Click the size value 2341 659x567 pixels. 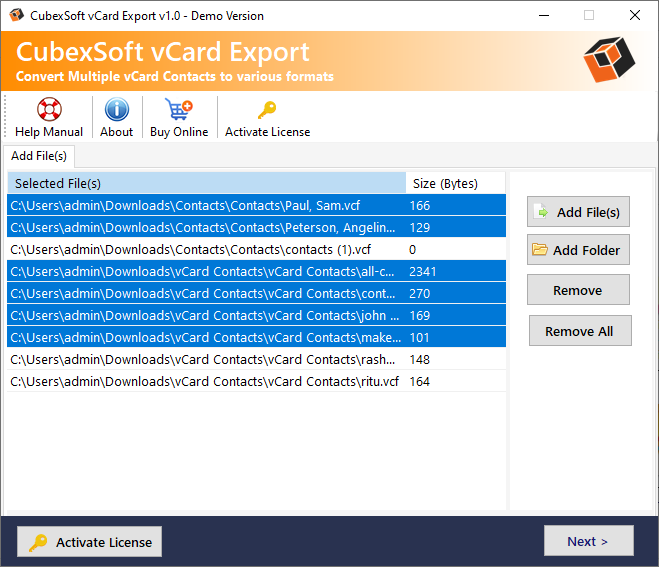coord(423,272)
